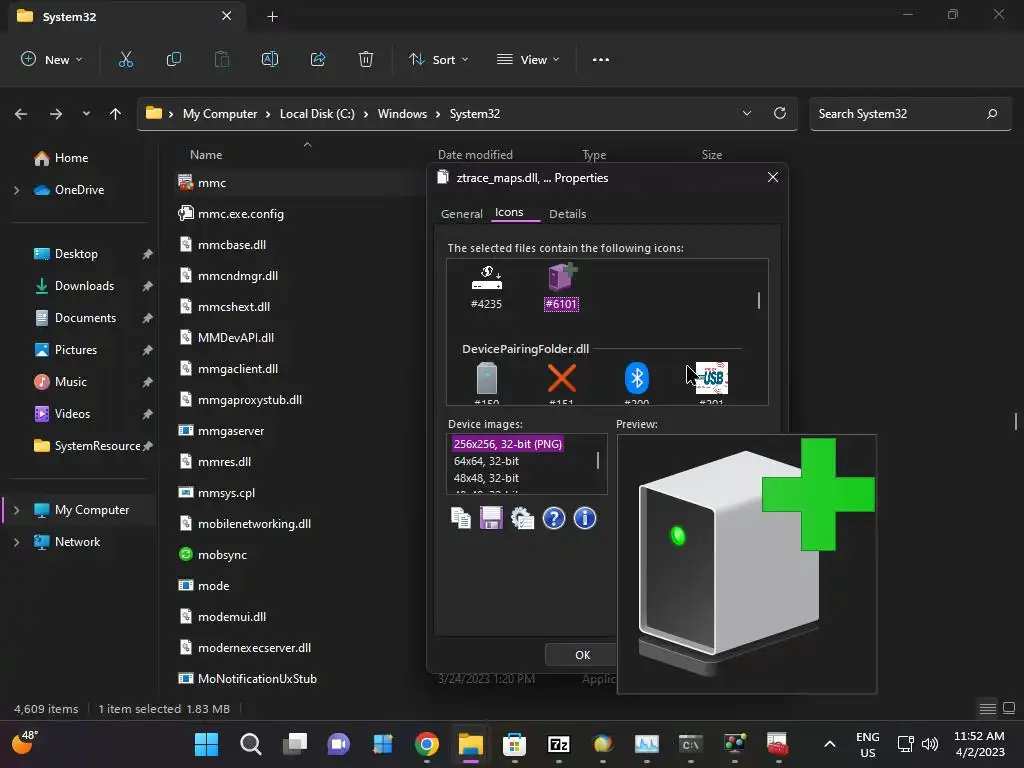Expand the Network tree node

[16, 542]
